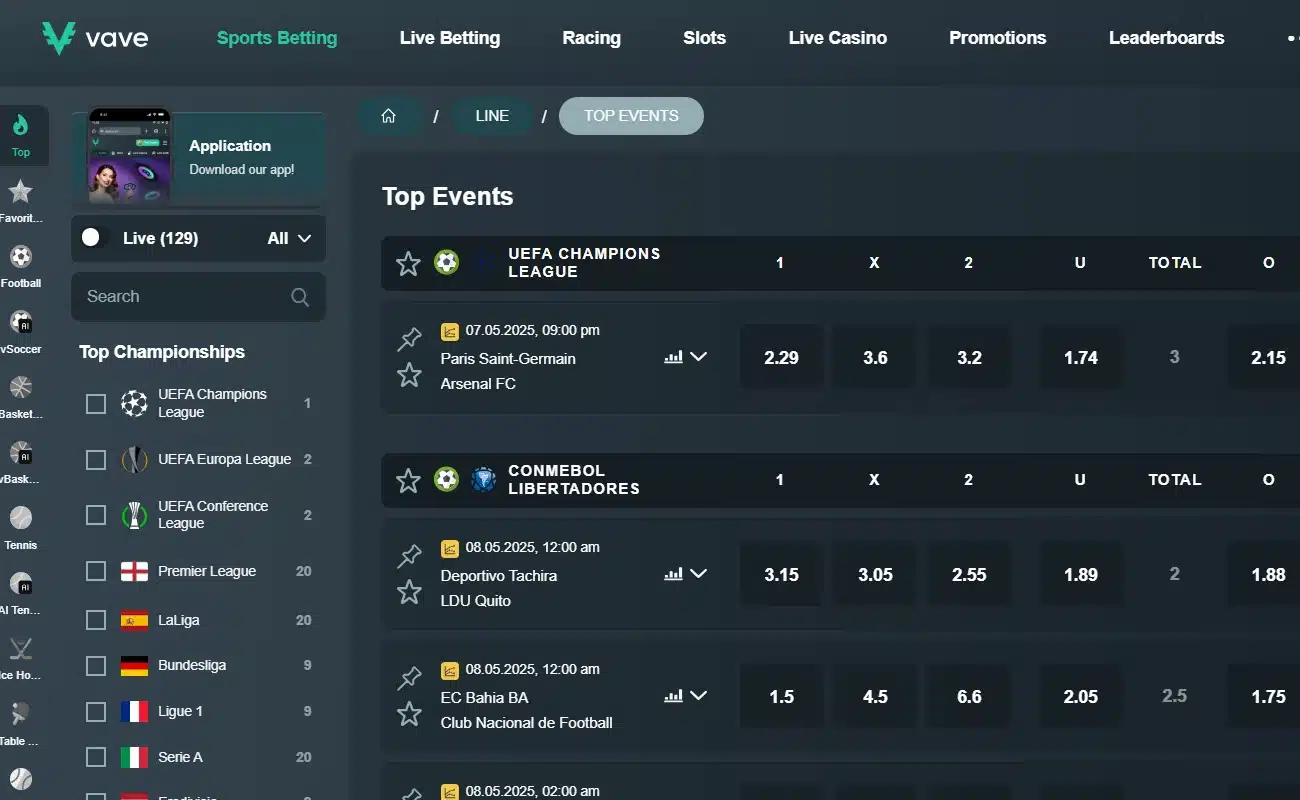
Task: Click the LINE breadcrumb
Action: [x=492, y=116]
